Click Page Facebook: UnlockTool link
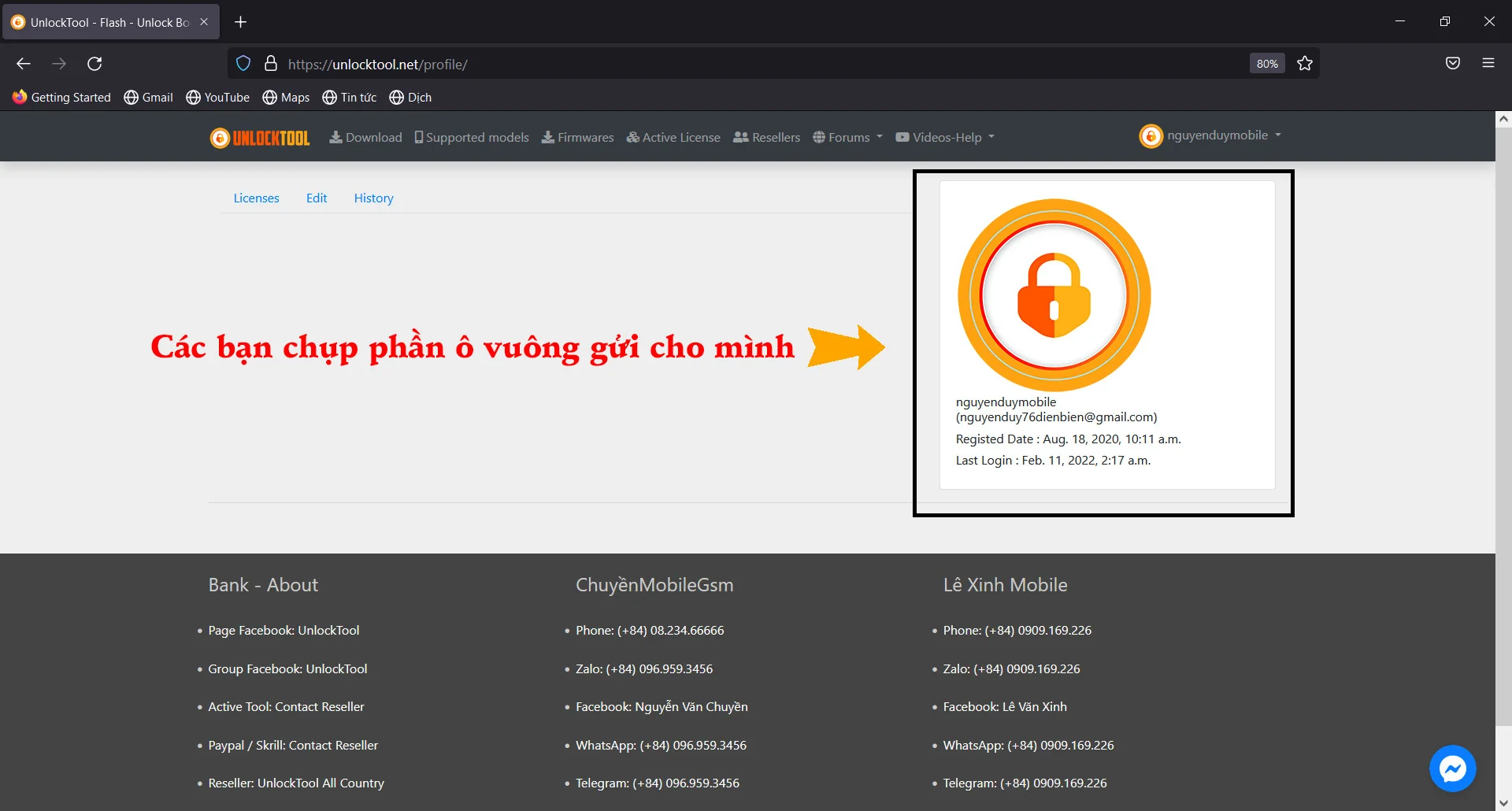The width and height of the screenshot is (1512, 811). coord(283,631)
